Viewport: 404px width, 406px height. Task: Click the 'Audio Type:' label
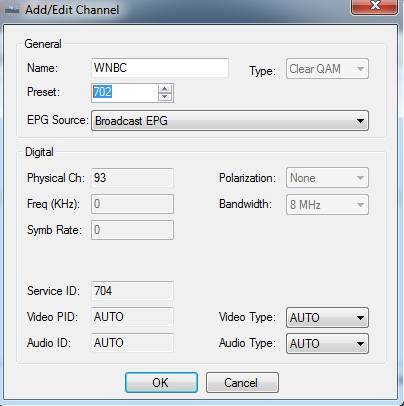pos(247,343)
